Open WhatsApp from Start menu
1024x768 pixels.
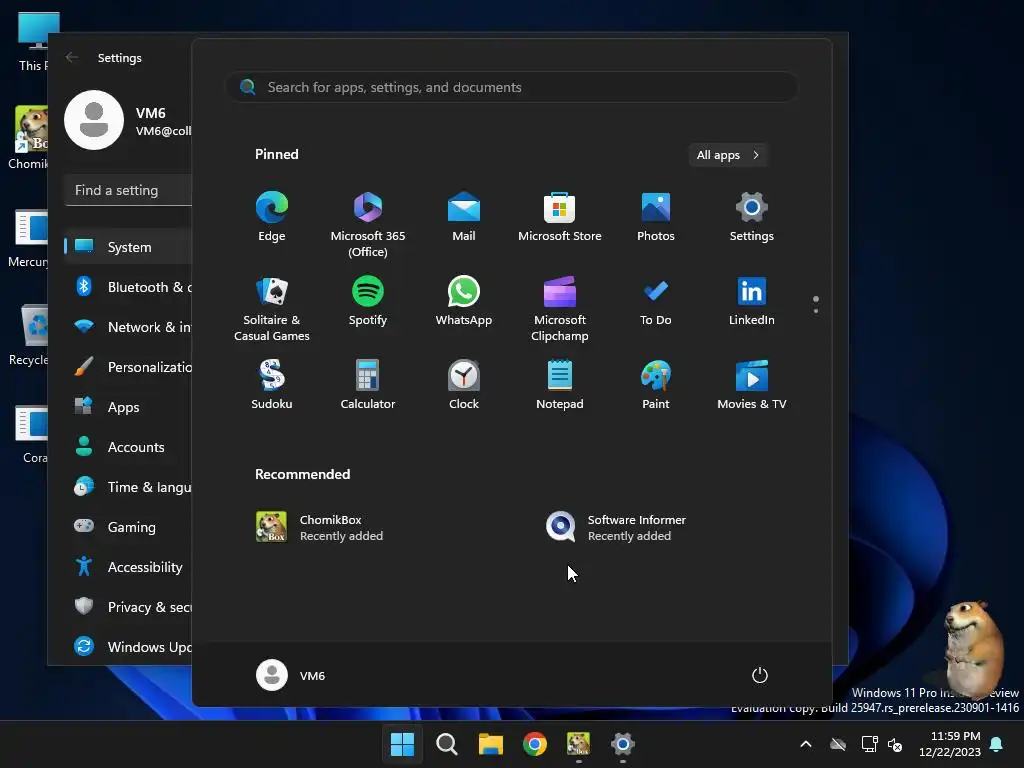(x=464, y=300)
